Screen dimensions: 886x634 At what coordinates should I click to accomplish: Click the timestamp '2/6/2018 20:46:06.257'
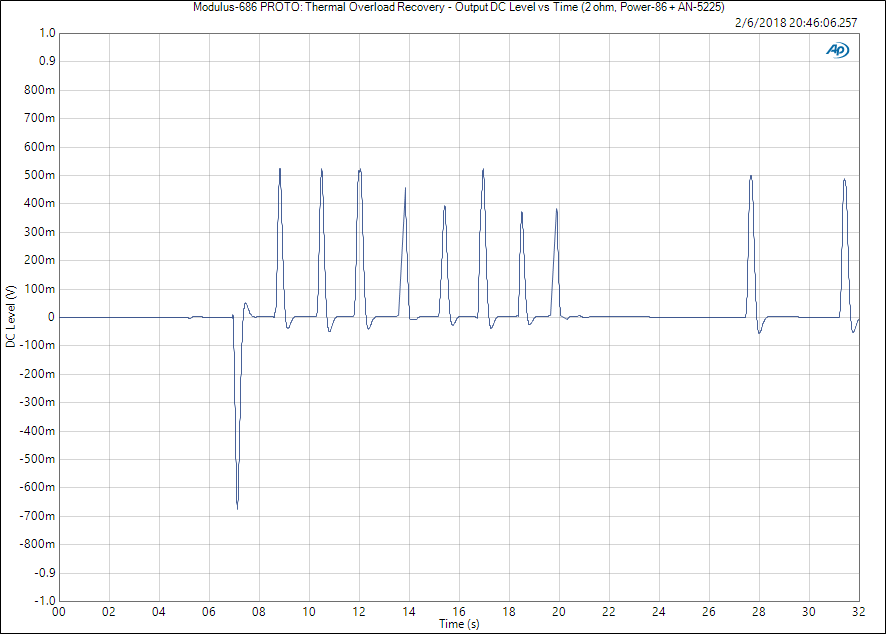[x=796, y=23]
